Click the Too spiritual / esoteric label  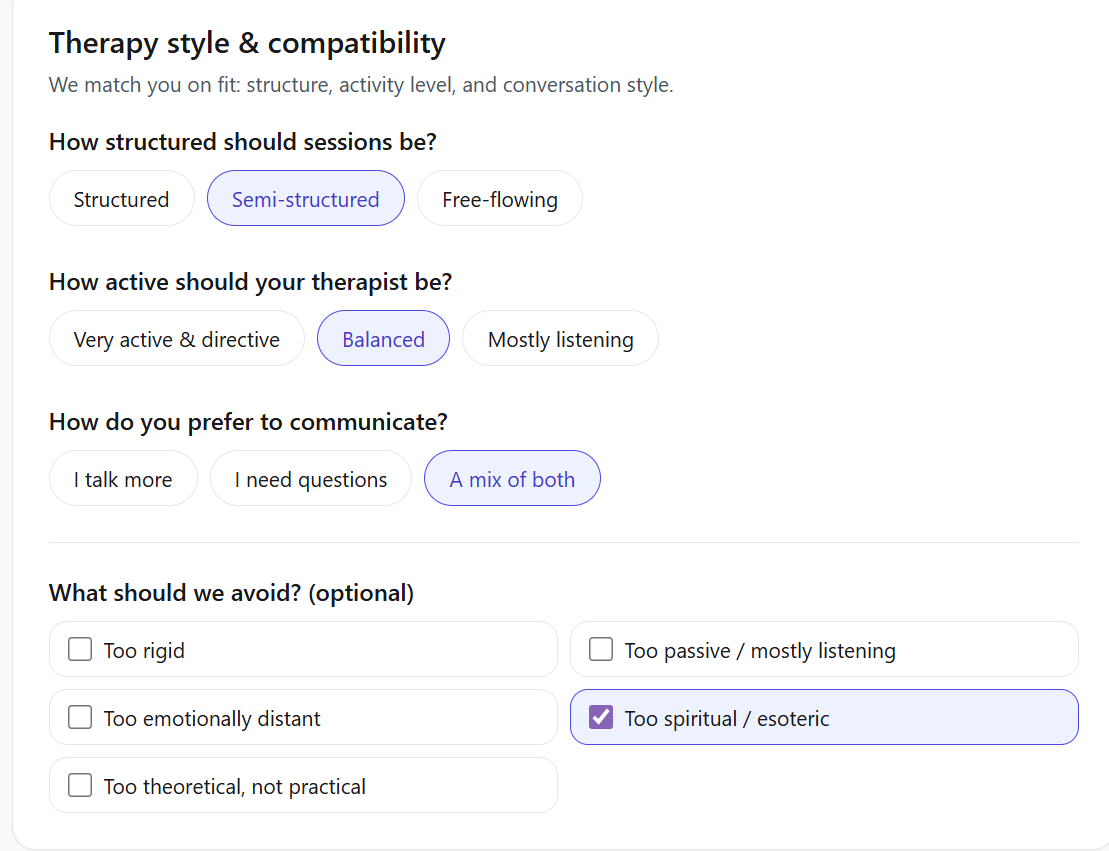click(727, 719)
